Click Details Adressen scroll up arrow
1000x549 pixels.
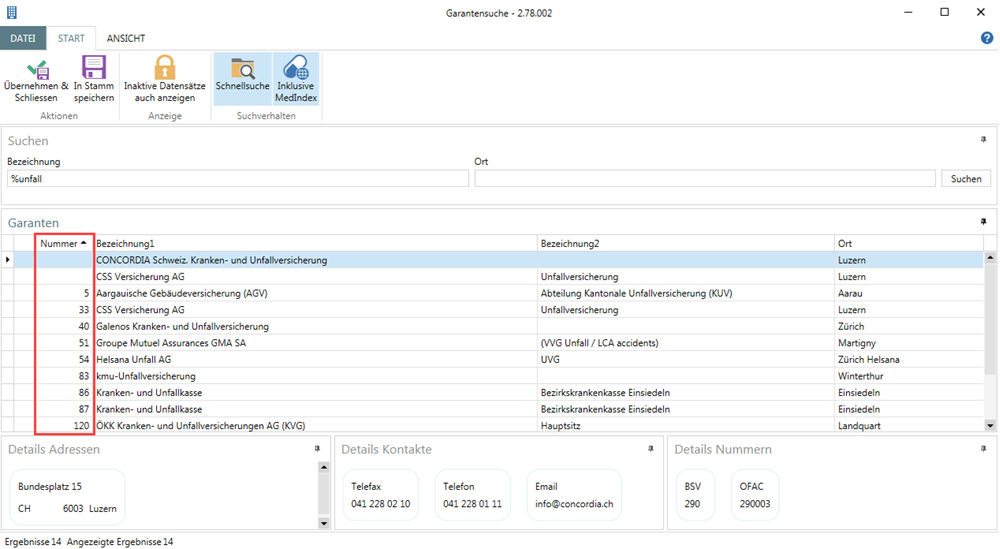click(x=323, y=467)
